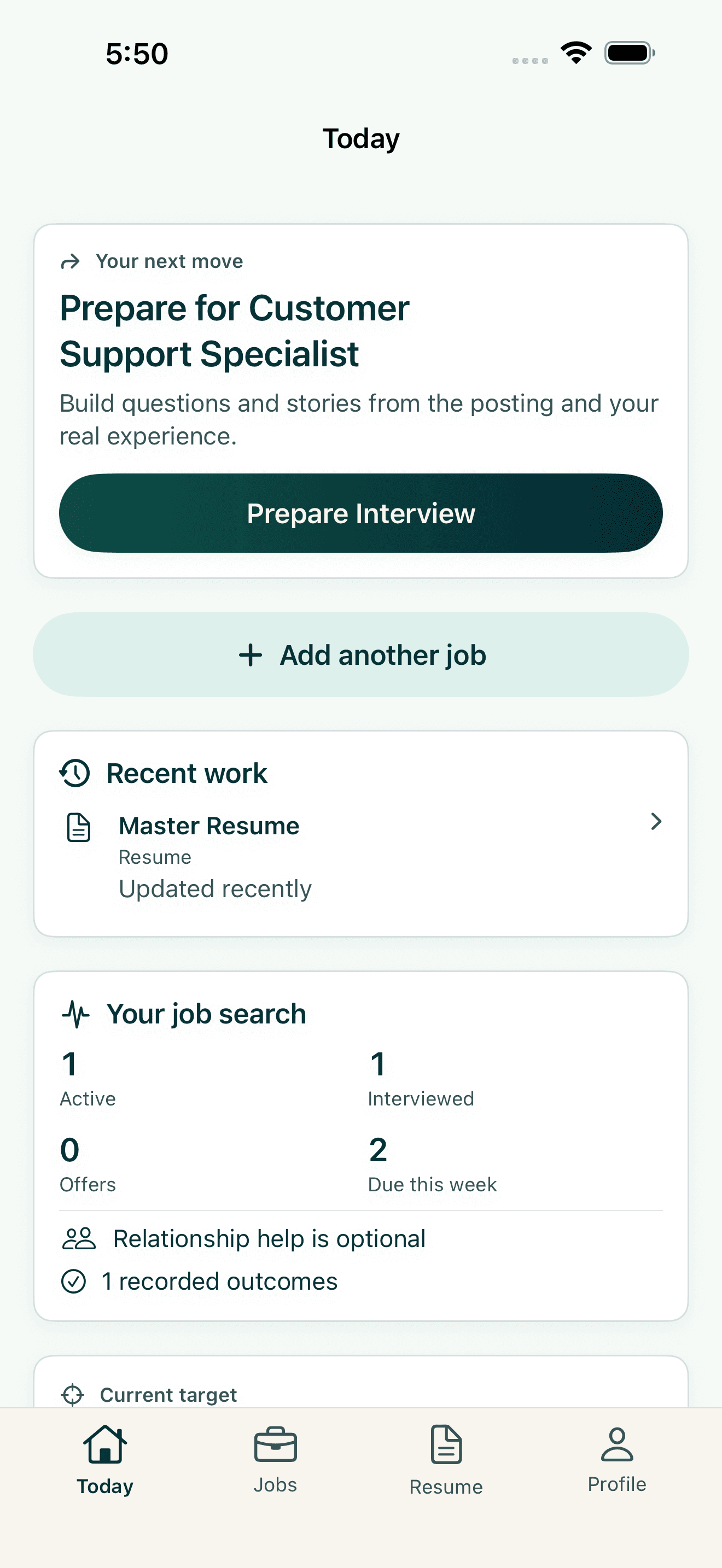The image size is (722, 1568).
Task: Tap the Wi-Fi status icon
Action: (577, 52)
